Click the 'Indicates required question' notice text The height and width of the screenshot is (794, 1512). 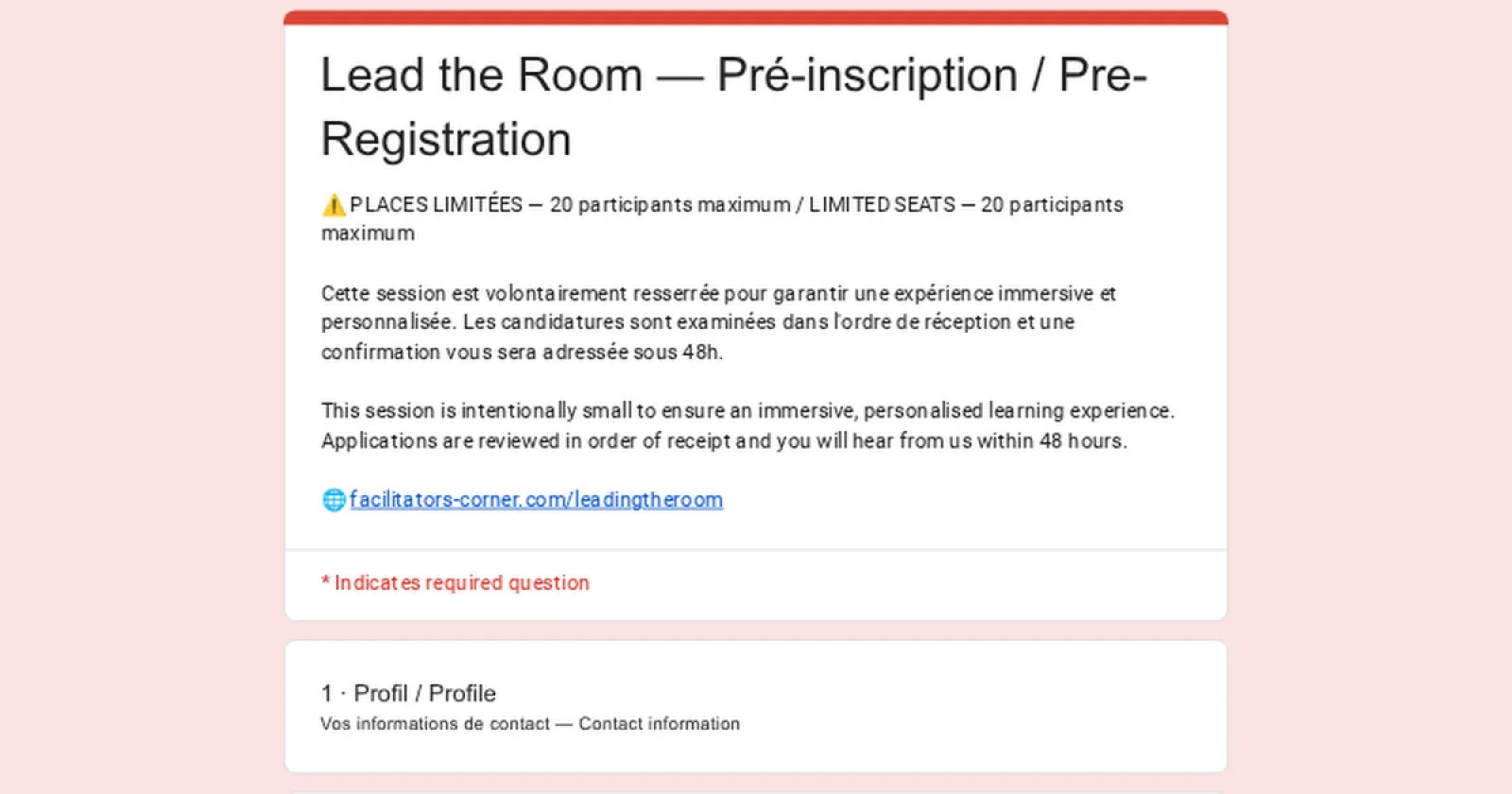coord(462,583)
